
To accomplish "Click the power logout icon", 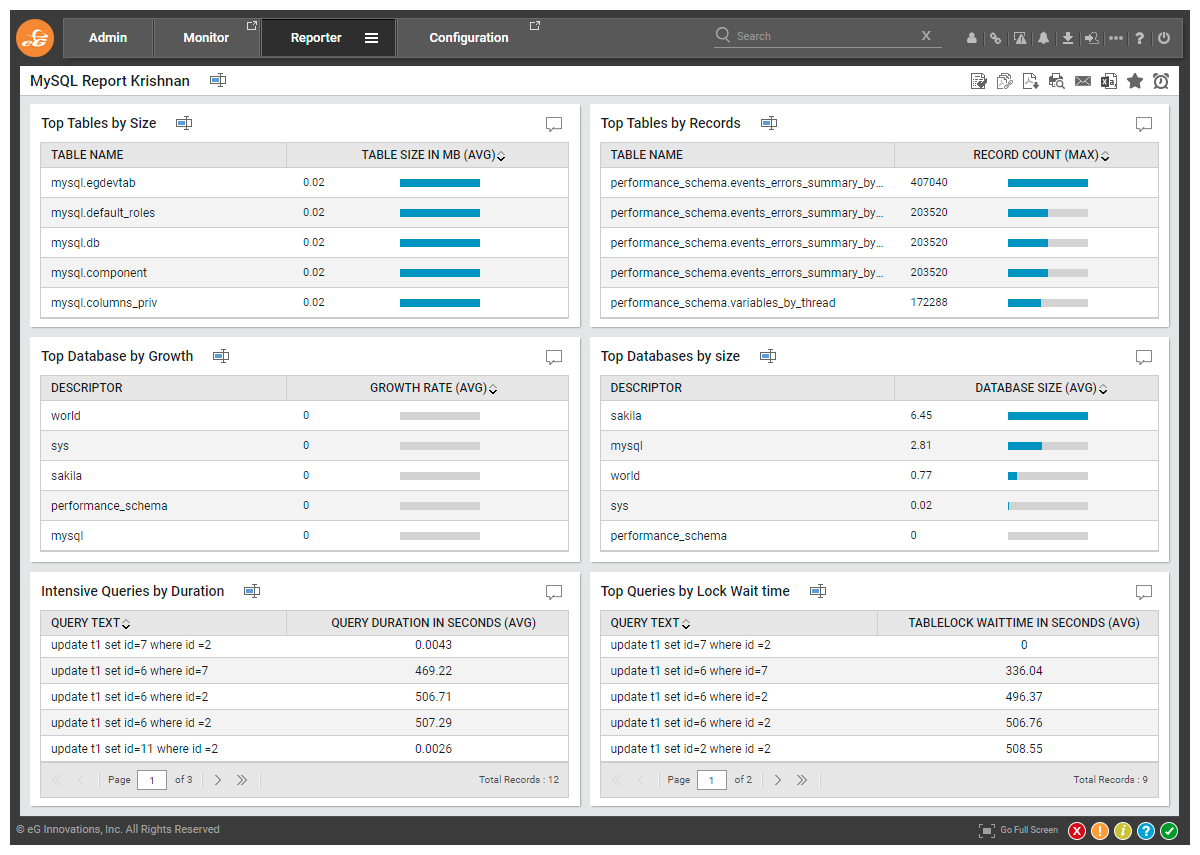I will point(1164,38).
